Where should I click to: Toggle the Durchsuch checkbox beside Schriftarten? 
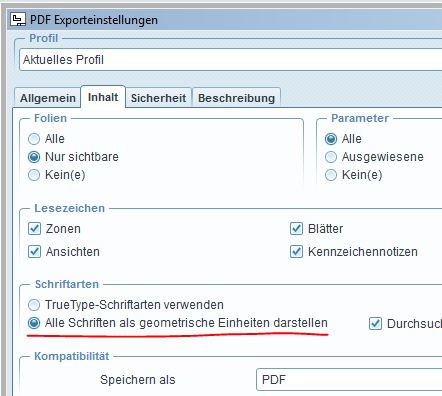coord(375,324)
